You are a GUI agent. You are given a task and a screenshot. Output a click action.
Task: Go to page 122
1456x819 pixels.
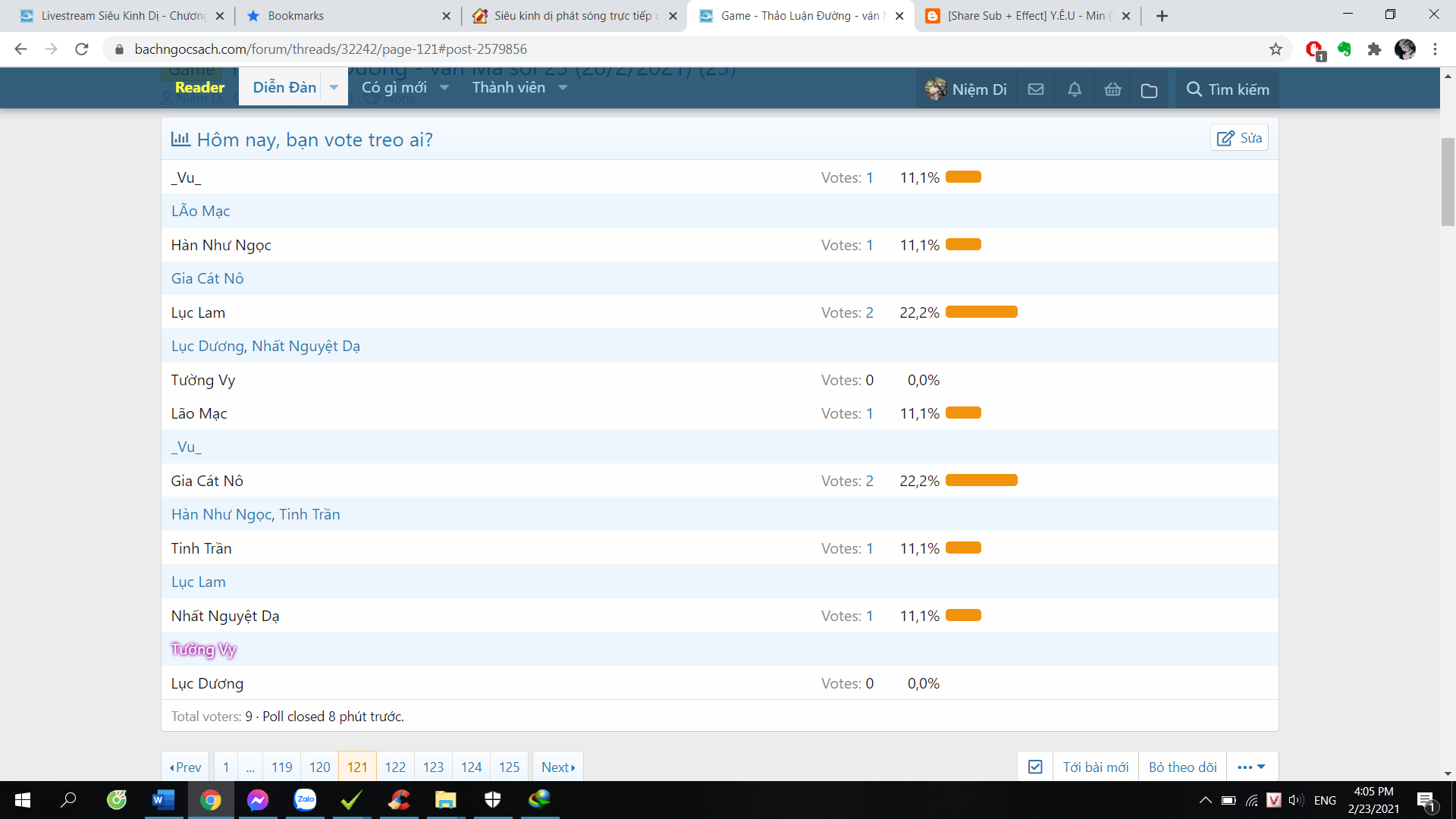(395, 767)
